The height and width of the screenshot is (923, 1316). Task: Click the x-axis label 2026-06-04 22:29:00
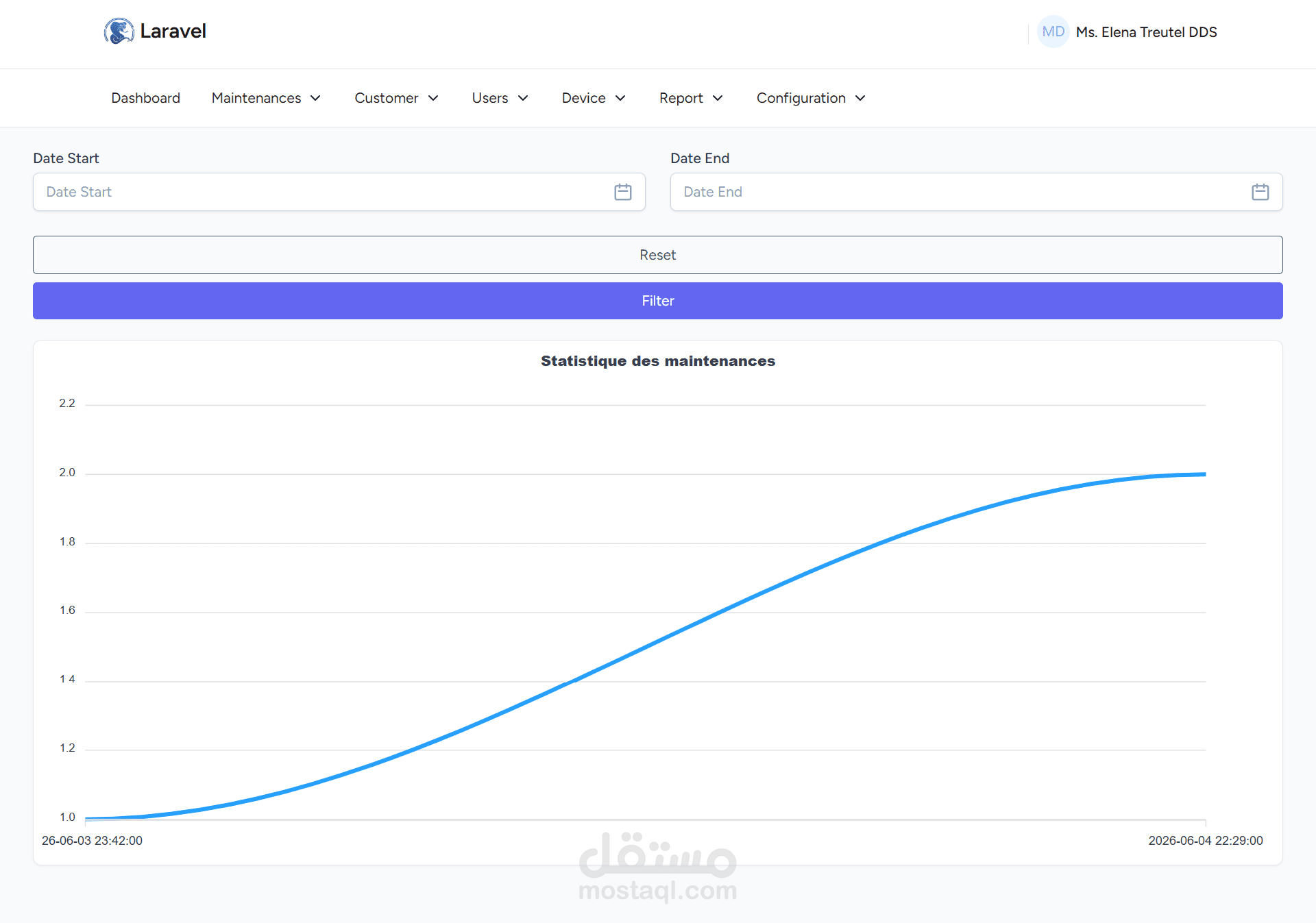pos(1206,841)
